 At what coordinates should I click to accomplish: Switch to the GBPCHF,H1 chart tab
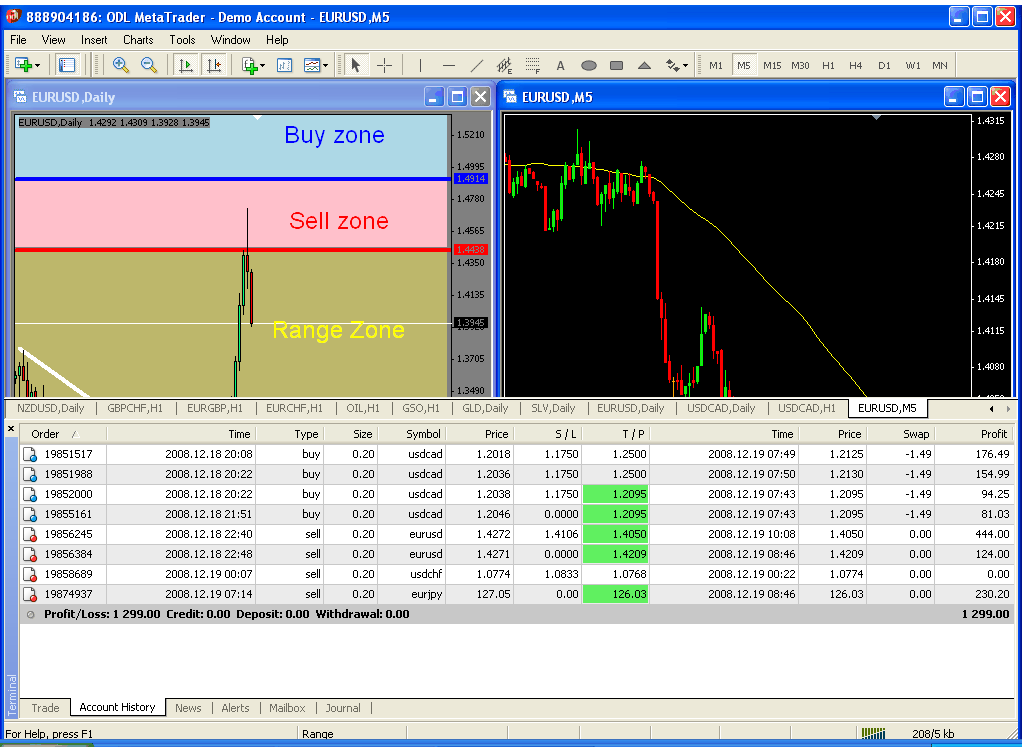click(x=135, y=408)
